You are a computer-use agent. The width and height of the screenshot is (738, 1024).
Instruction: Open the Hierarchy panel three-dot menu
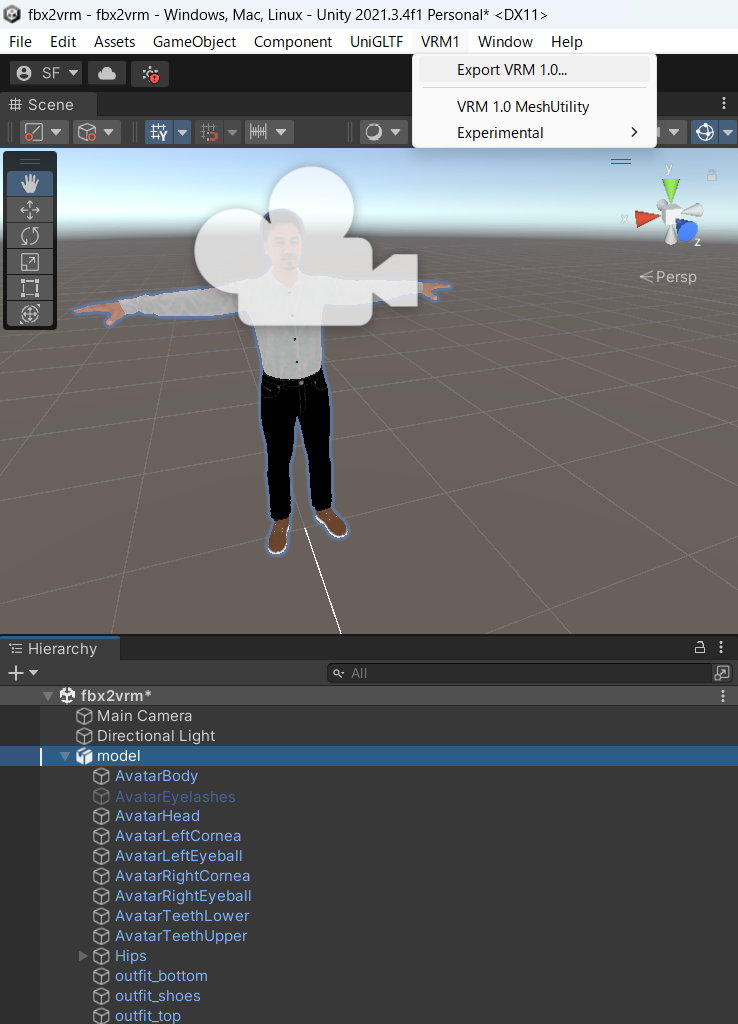(x=721, y=647)
